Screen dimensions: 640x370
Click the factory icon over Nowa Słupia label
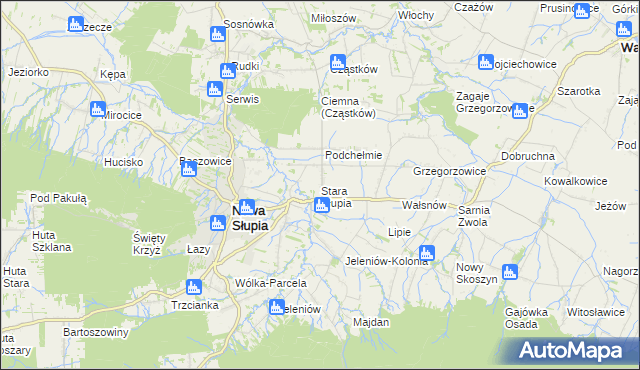pyautogui.click(x=247, y=207)
